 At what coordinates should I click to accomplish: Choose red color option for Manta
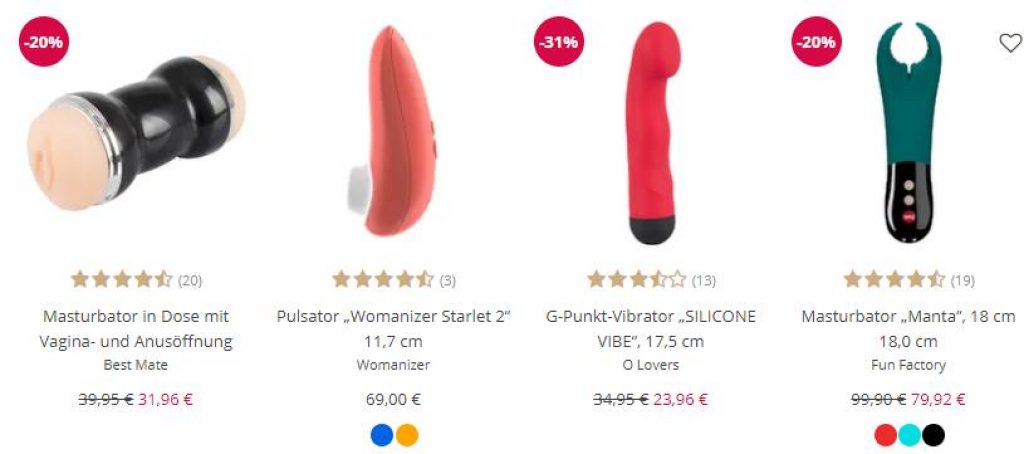[x=886, y=435]
